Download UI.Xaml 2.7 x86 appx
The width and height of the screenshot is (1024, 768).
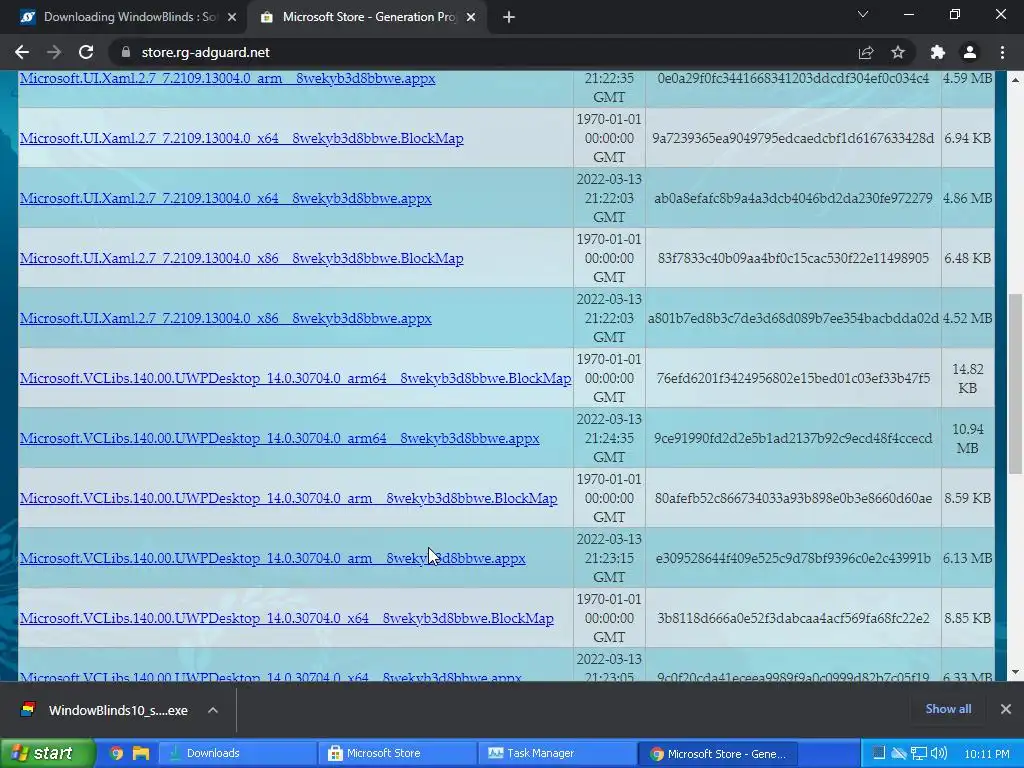click(225, 319)
